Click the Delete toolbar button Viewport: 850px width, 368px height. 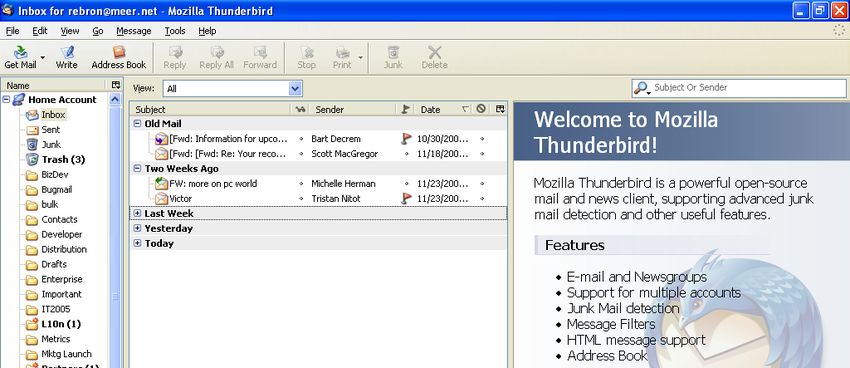435,57
